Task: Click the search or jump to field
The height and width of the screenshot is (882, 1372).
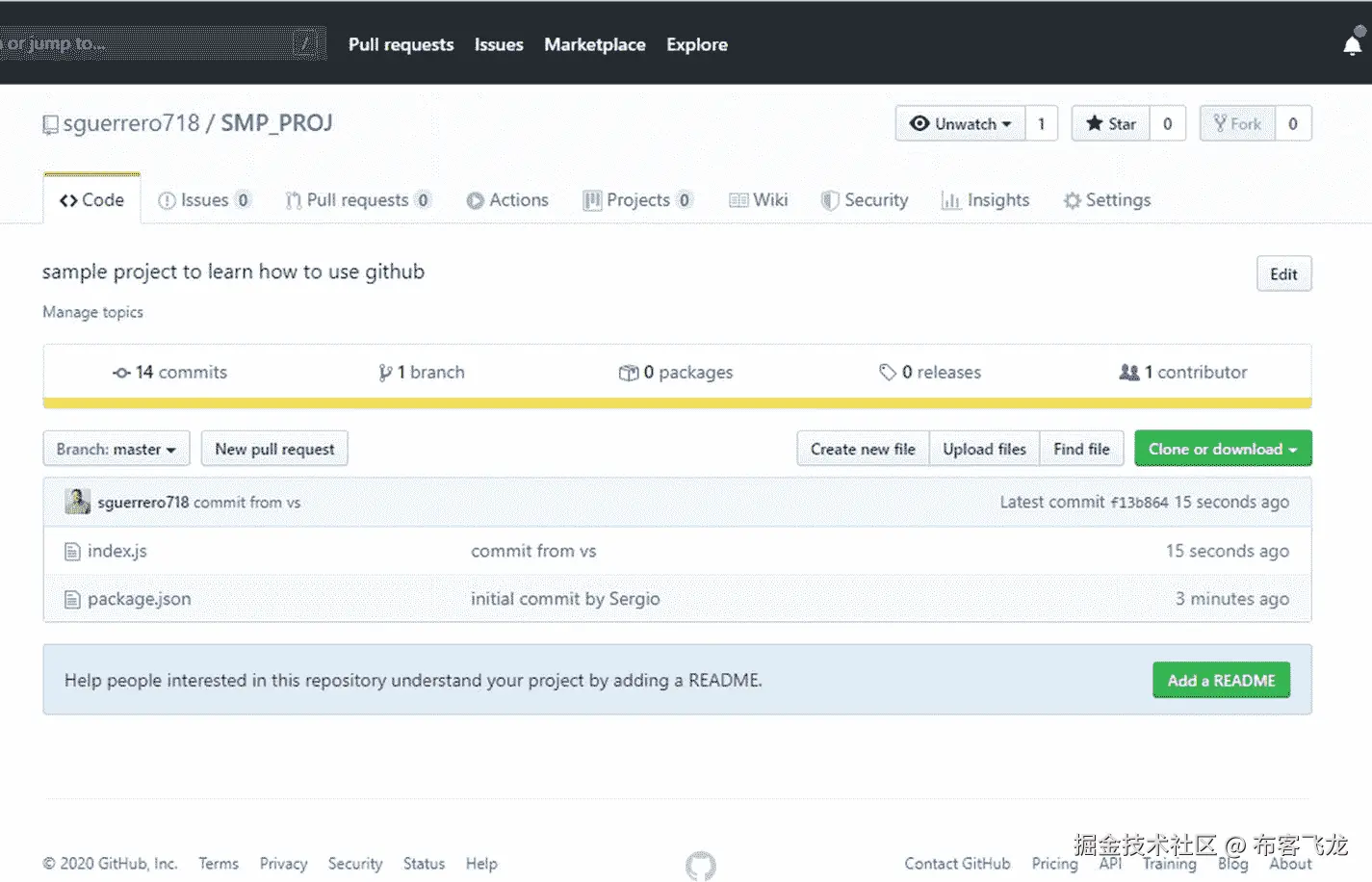Action: pos(144,43)
